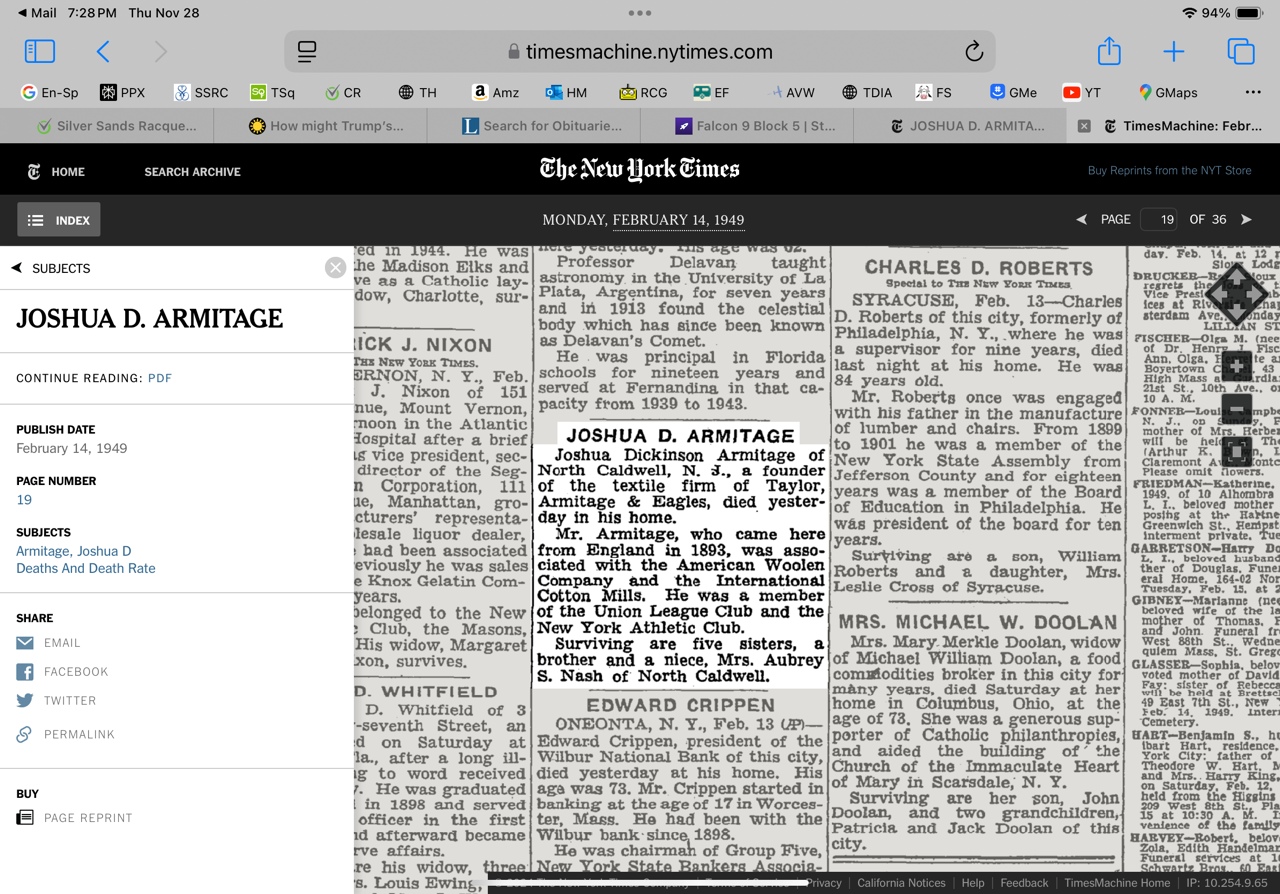1280x894 pixels.
Task: Open SEARCH ARCHIVE
Action: [x=192, y=172]
